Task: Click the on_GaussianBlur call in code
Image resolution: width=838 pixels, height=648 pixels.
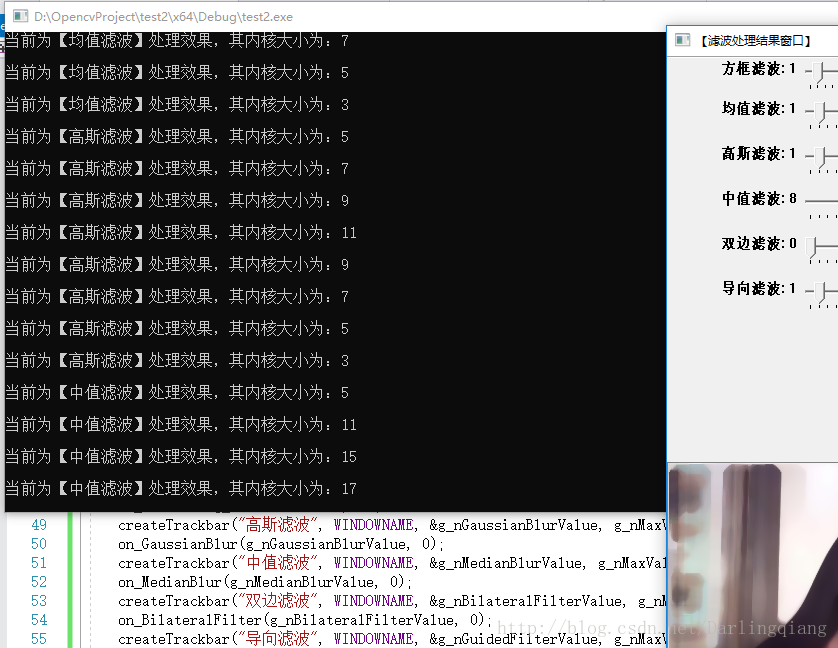Action: pos(281,544)
